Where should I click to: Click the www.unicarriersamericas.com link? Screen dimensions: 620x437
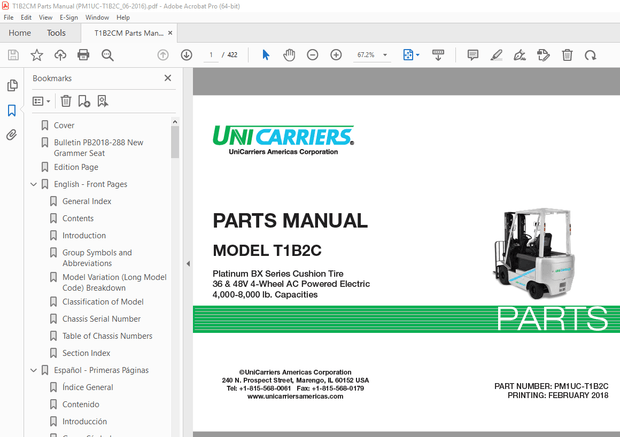click(x=295, y=396)
